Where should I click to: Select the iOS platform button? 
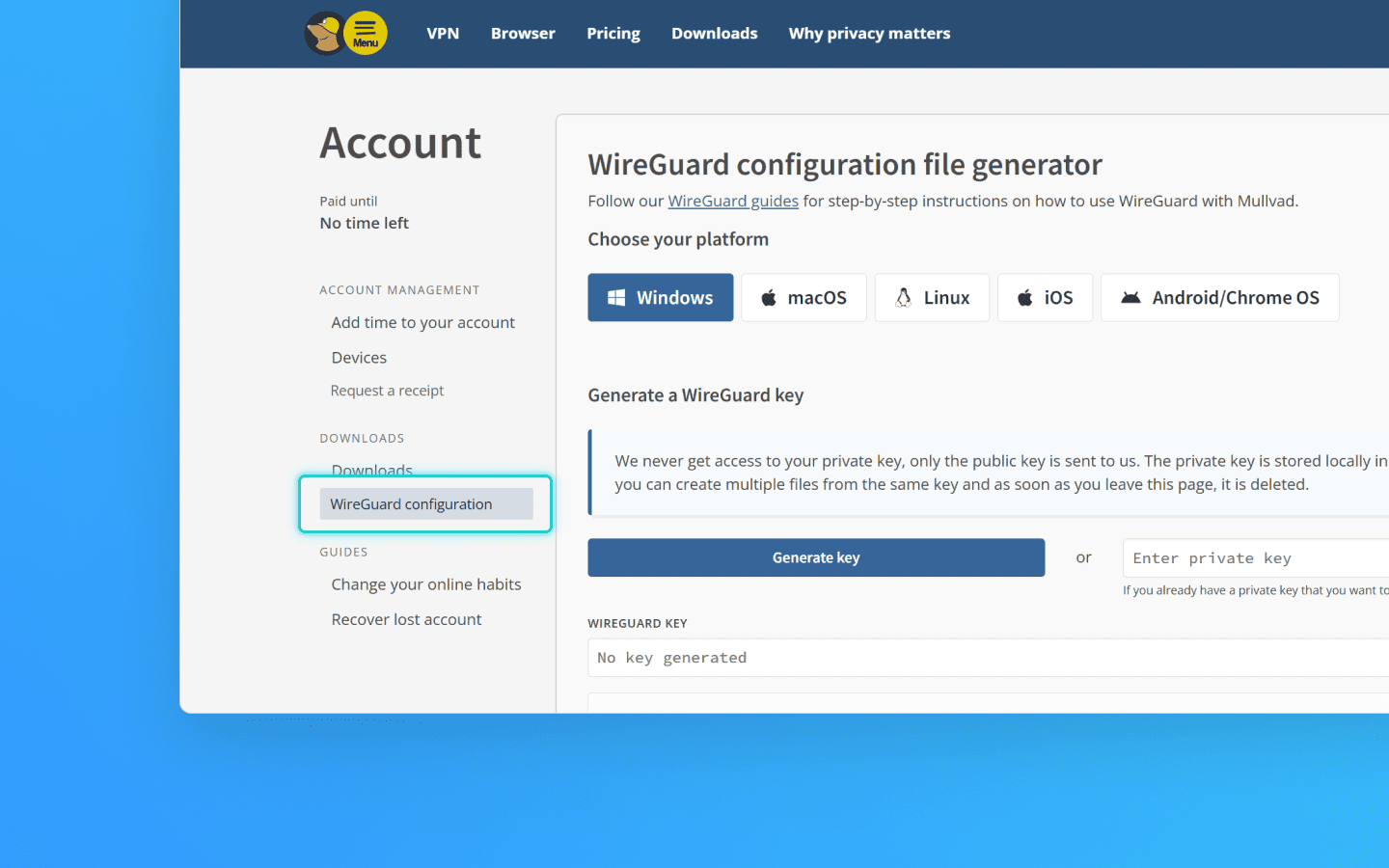tap(1045, 297)
